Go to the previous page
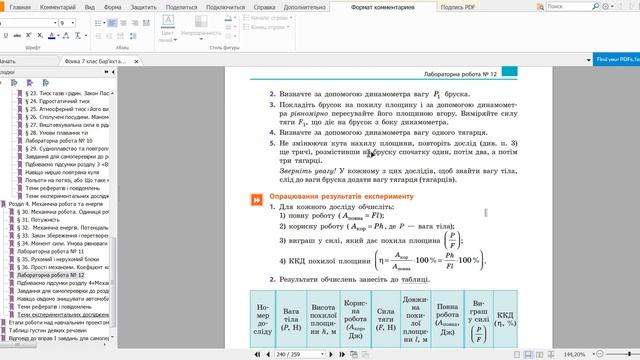The width and height of the screenshot is (640, 360). (268, 354)
